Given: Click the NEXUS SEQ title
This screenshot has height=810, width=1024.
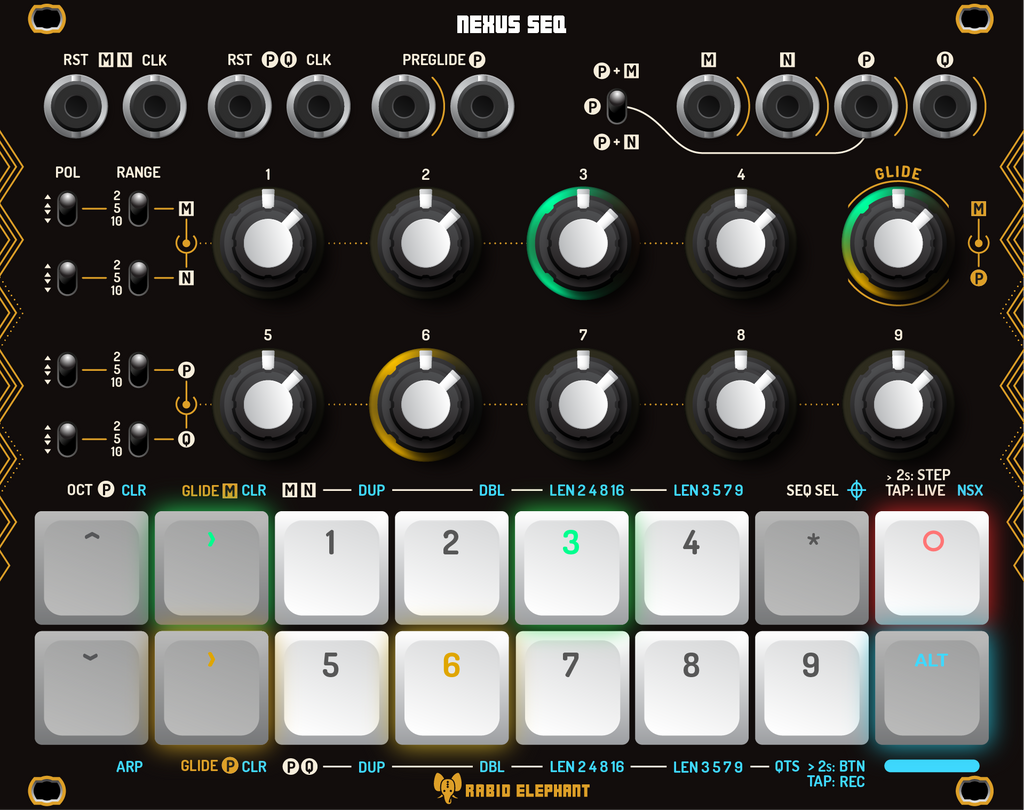Looking at the screenshot, I should pyautogui.click(x=511, y=25).
